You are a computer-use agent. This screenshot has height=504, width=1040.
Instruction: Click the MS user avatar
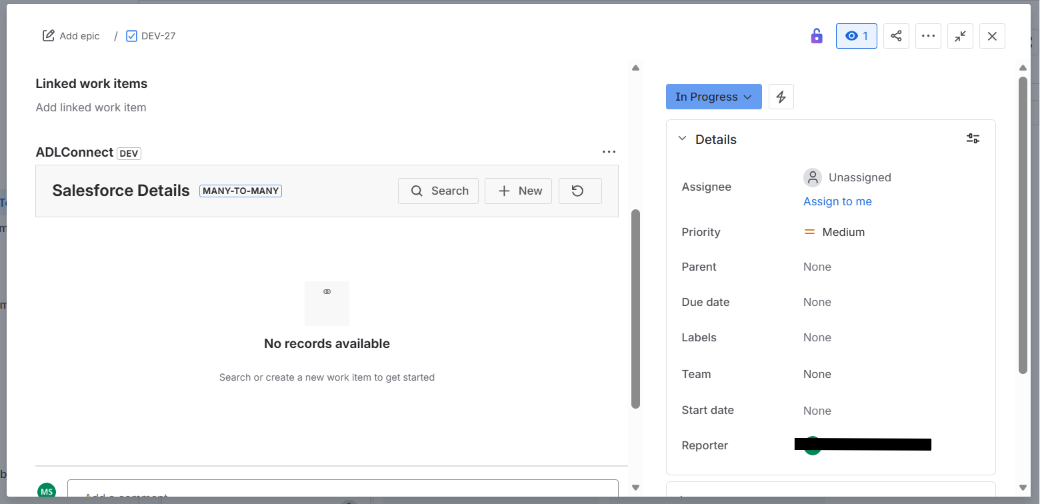(x=46, y=491)
